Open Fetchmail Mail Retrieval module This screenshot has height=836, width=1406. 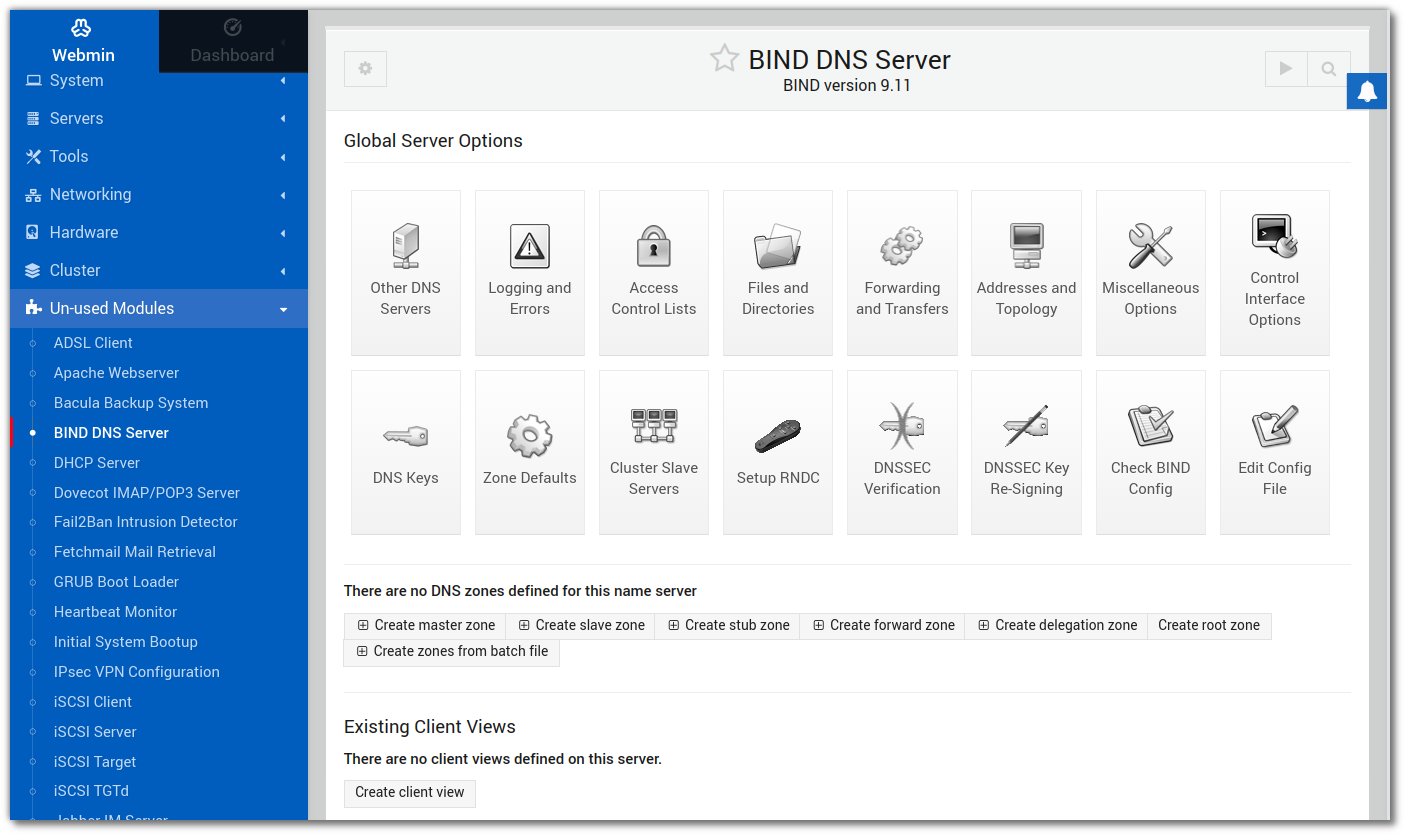pyautogui.click(x=135, y=552)
